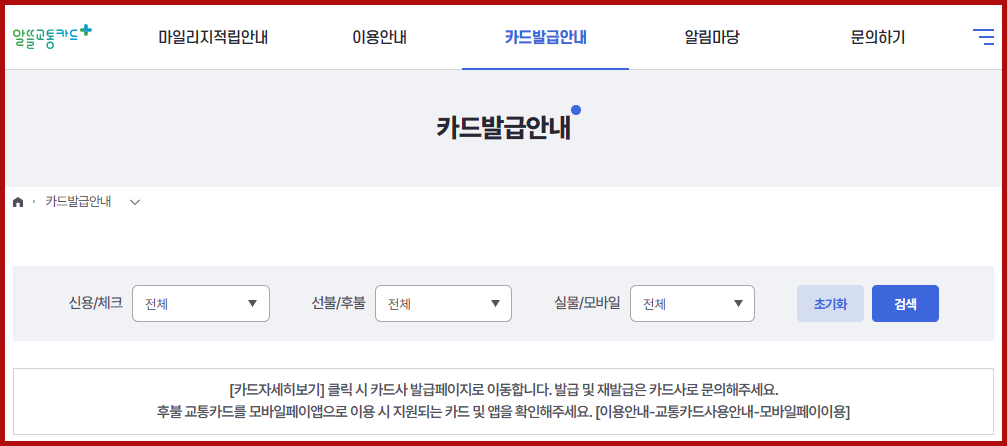This screenshot has height=446, width=1007.
Task: Click notice line about 후불 교통카드 모바일페이앱
Action: tap(503, 411)
